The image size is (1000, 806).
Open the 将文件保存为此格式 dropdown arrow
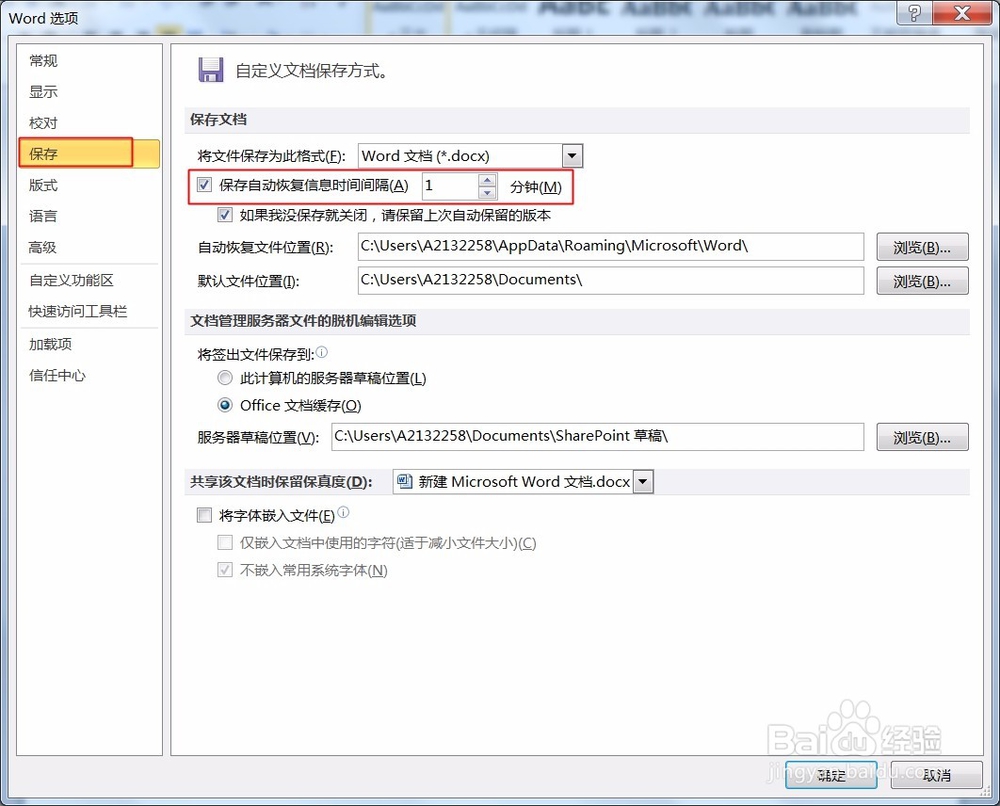(x=572, y=156)
